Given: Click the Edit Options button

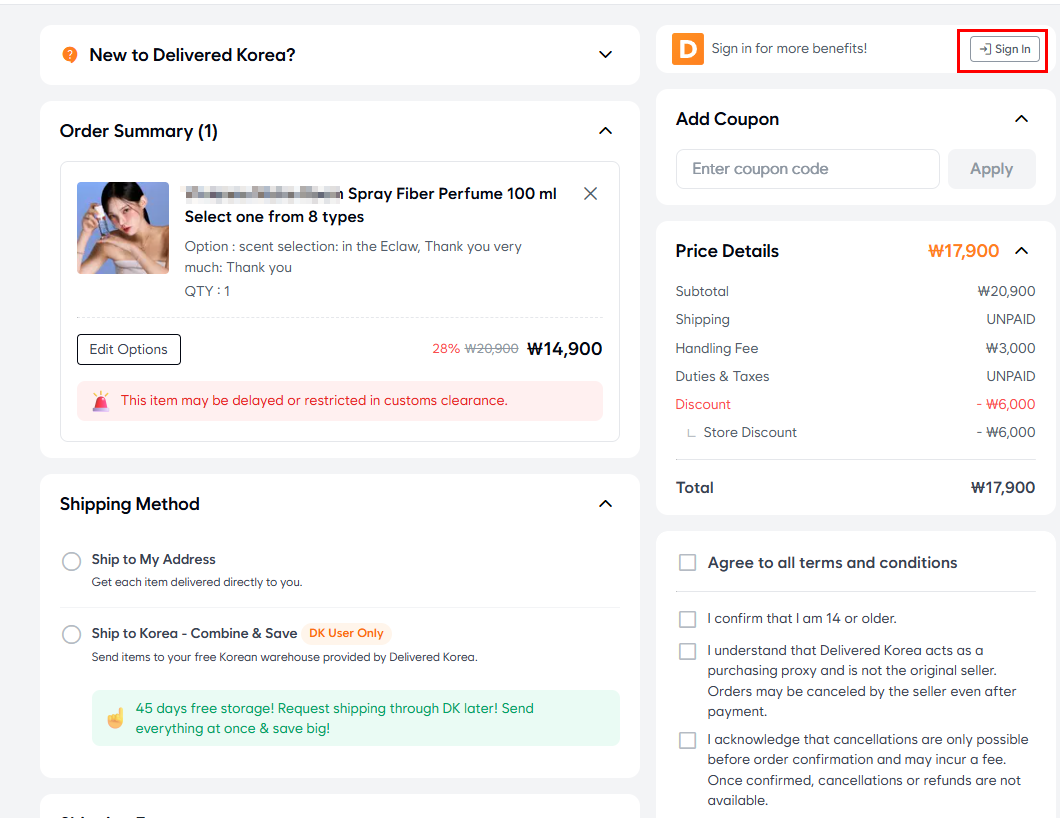Looking at the screenshot, I should click(129, 350).
